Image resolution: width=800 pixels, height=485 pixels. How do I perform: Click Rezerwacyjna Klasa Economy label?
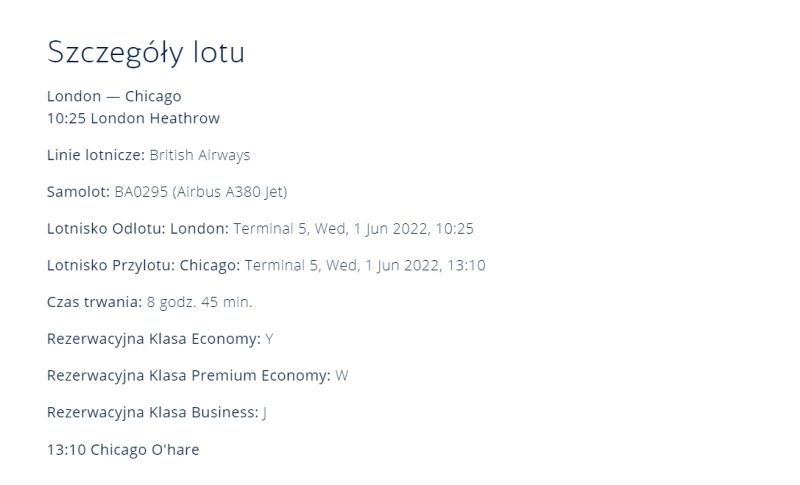coord(154,339)
